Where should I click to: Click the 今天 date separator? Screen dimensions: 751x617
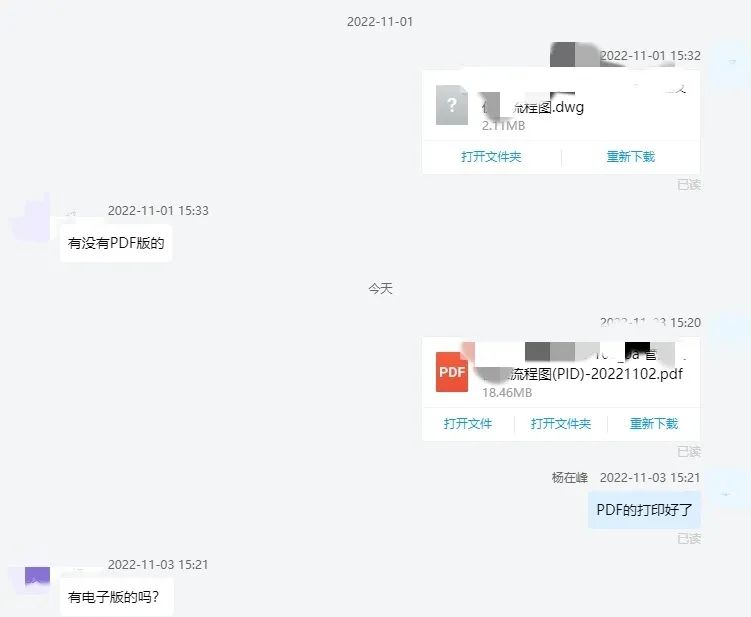(380, 288)
